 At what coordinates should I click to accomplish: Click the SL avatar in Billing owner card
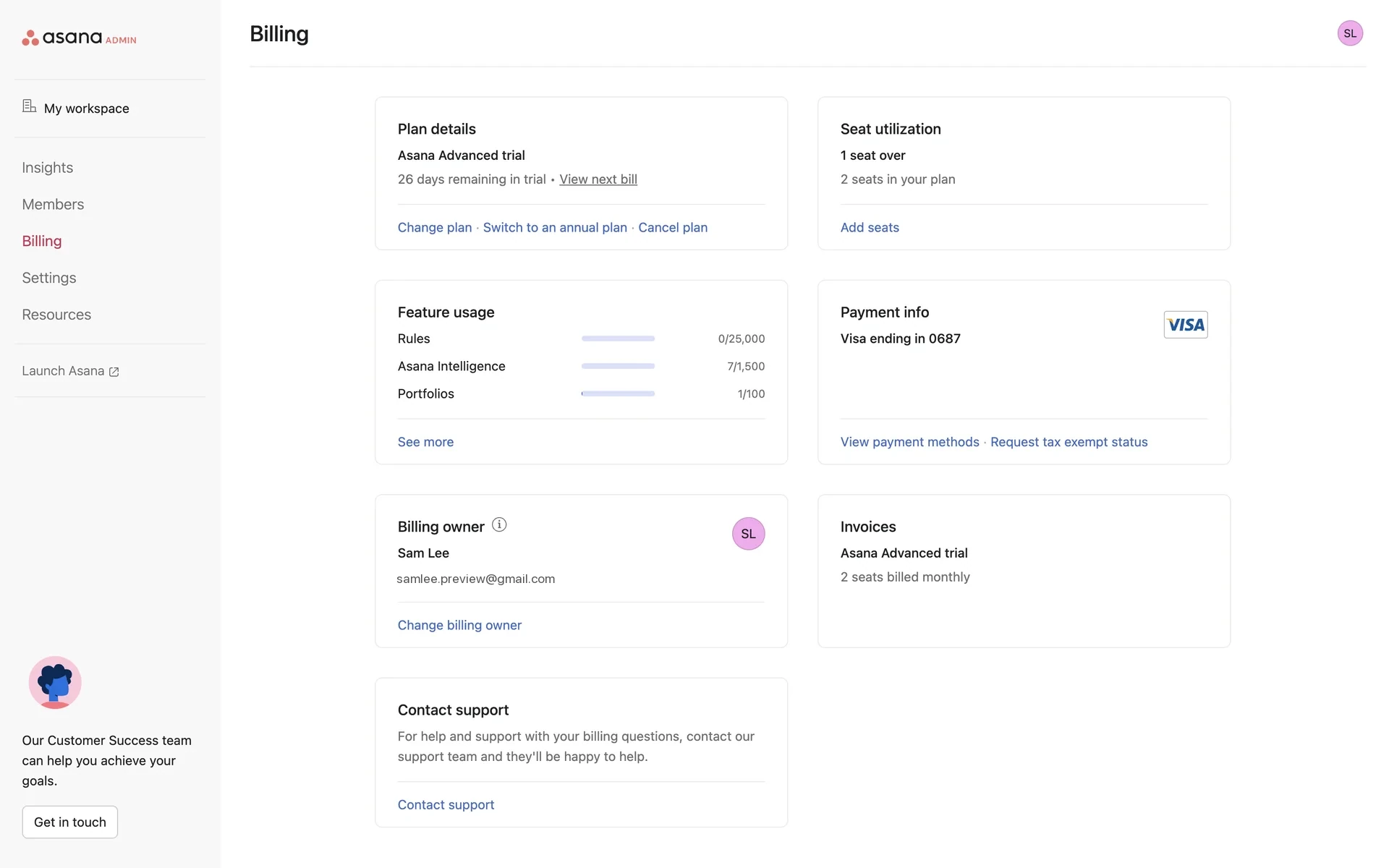point(748,534)
